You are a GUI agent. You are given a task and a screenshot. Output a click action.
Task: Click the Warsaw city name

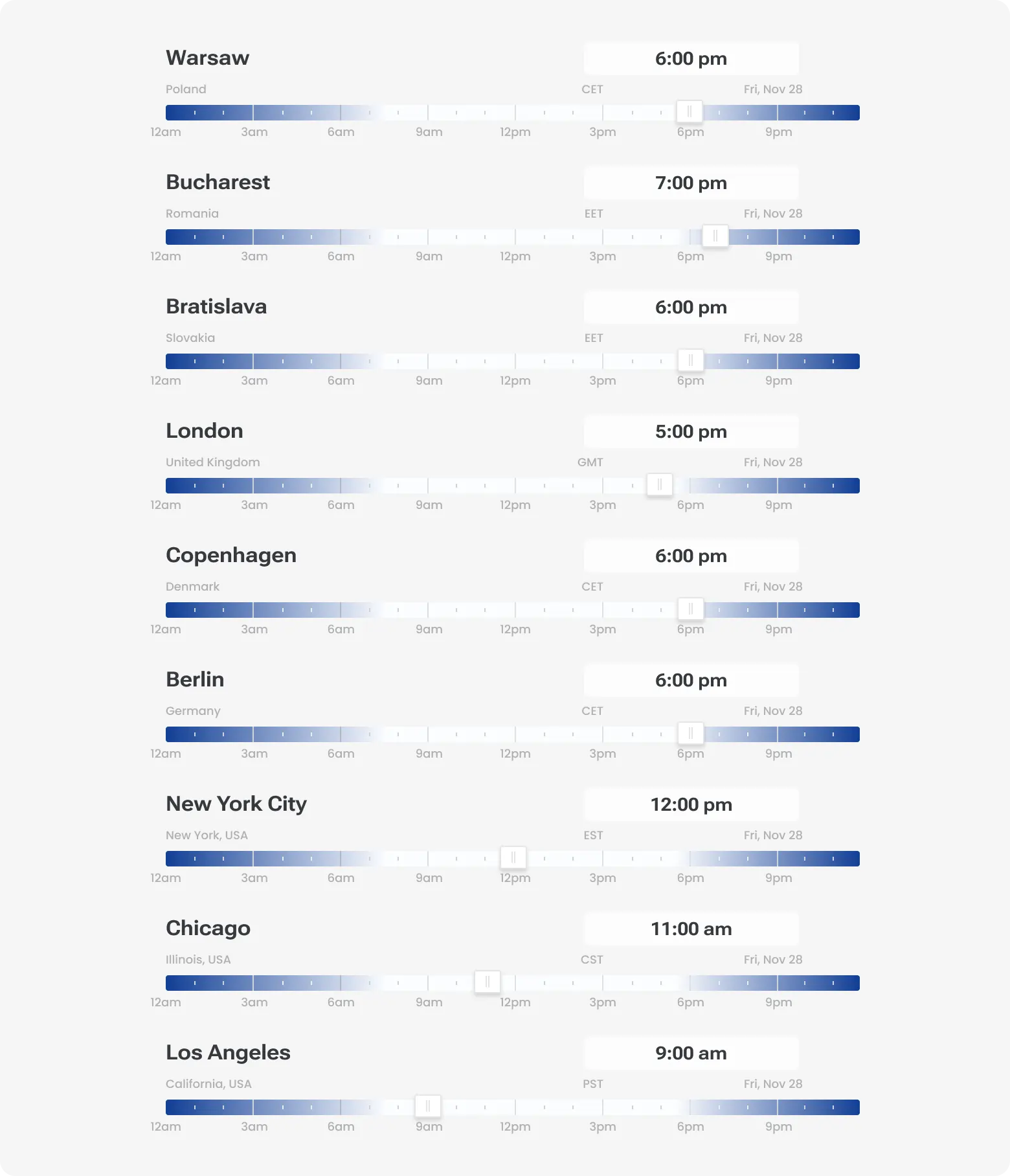tap(207, 58)
